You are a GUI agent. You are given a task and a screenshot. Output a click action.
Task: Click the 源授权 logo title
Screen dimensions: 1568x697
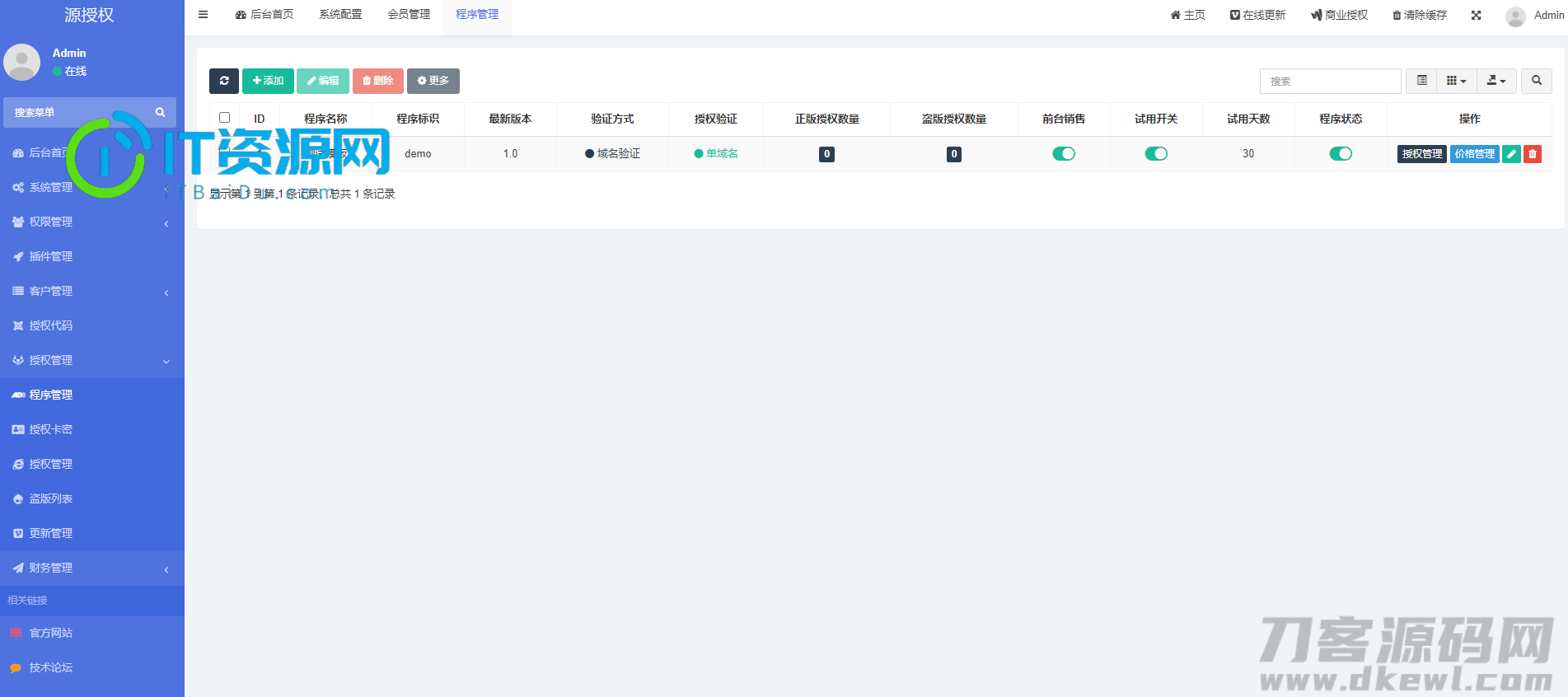click(x=89, y=15)
